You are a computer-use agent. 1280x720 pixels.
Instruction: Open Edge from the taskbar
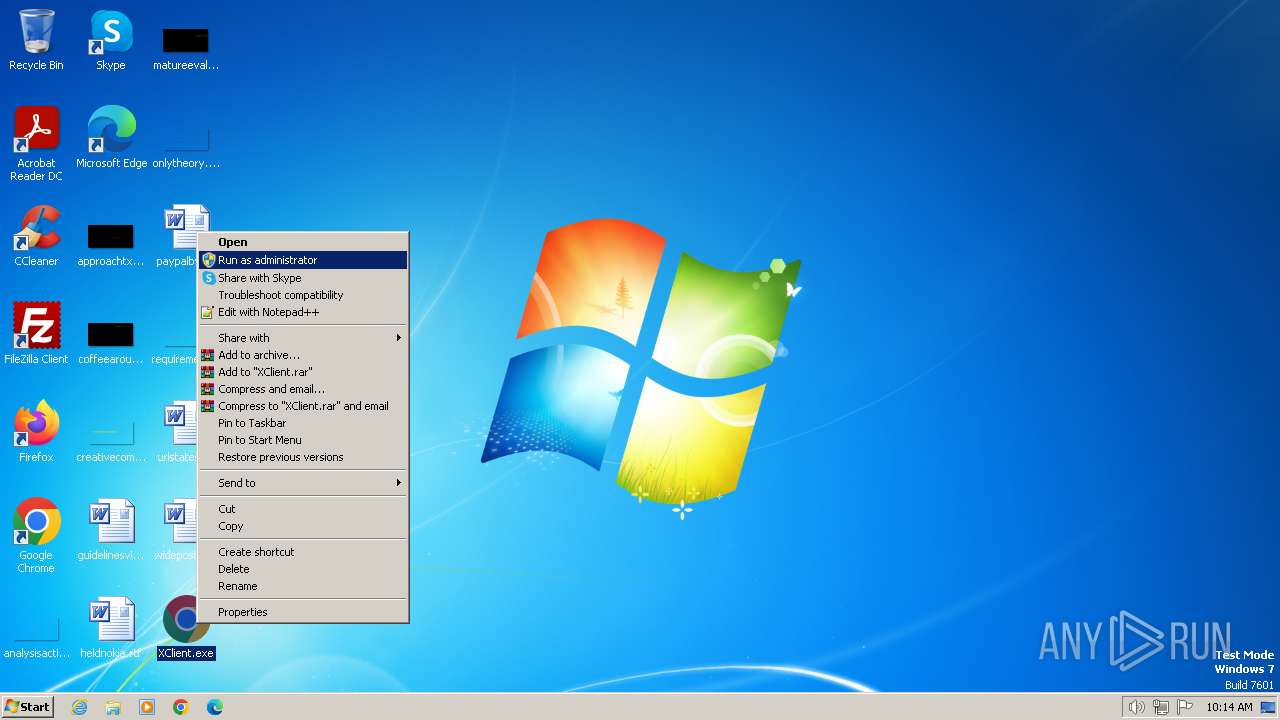215,707
